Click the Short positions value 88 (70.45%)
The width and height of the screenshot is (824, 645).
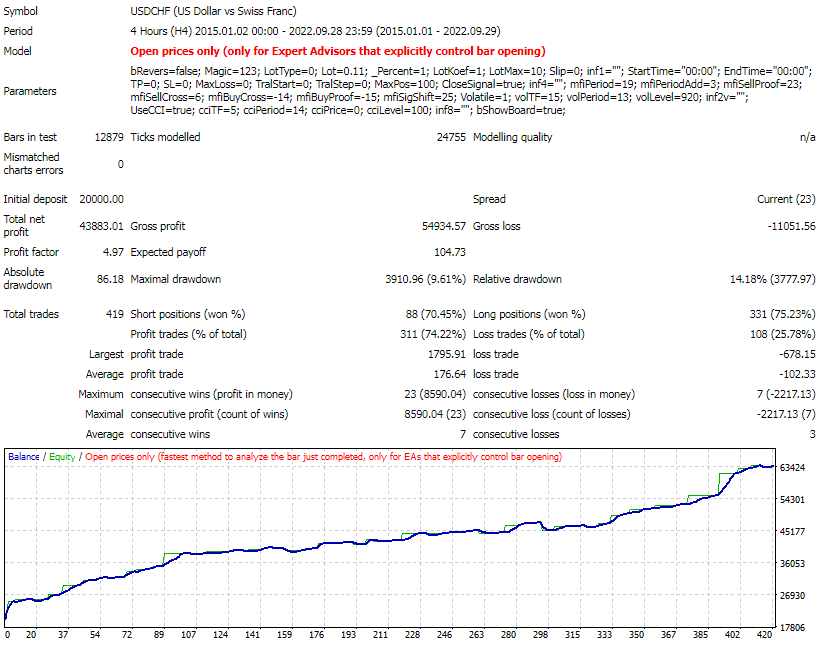click(x=435, y=314)
